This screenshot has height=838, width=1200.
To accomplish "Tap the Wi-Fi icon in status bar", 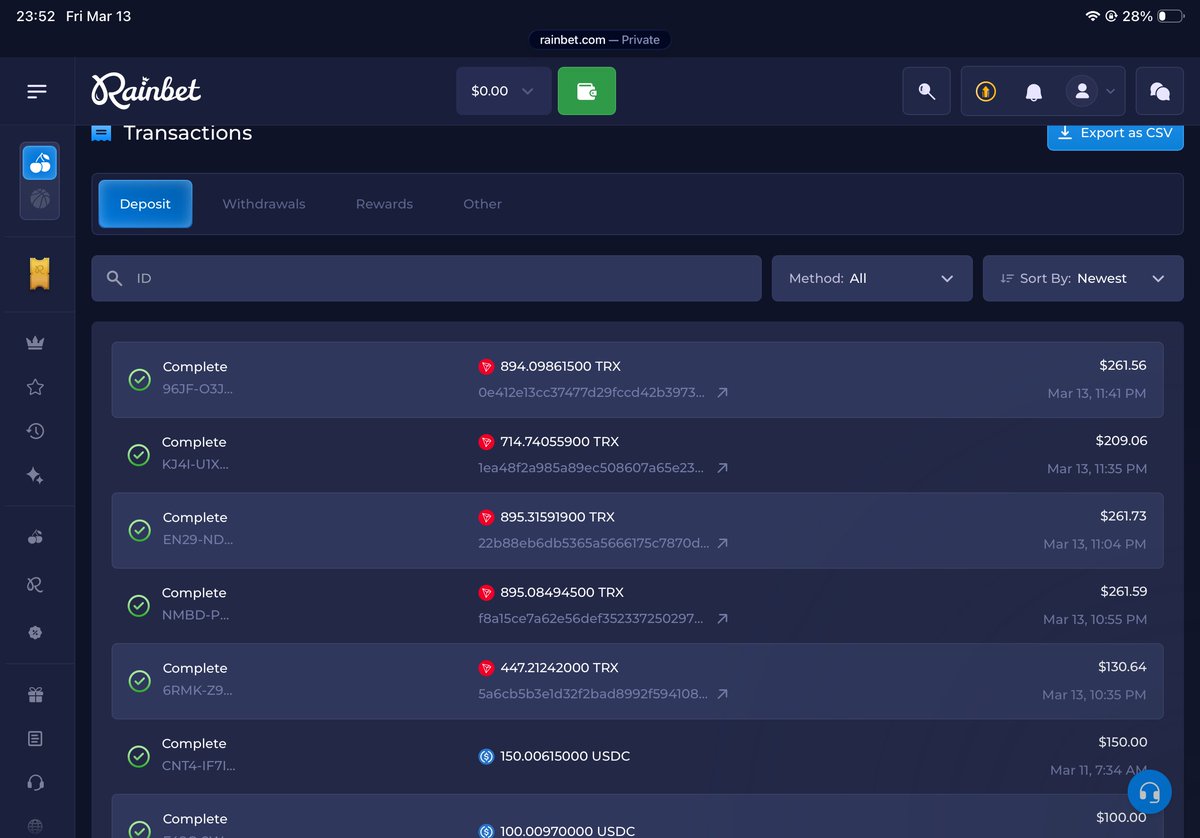I will point(1092,16).
